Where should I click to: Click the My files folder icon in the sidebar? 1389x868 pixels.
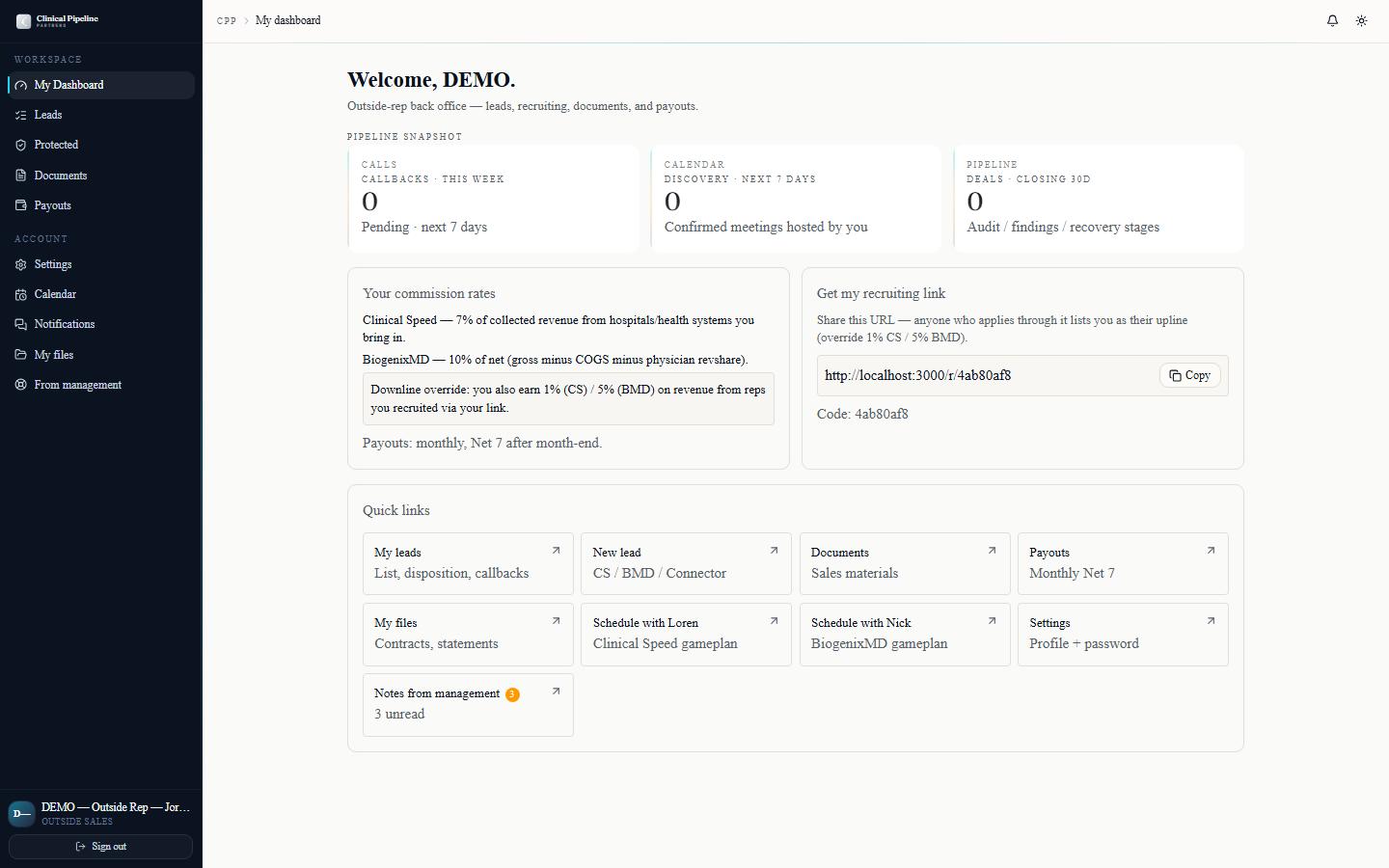pos(21,355)
